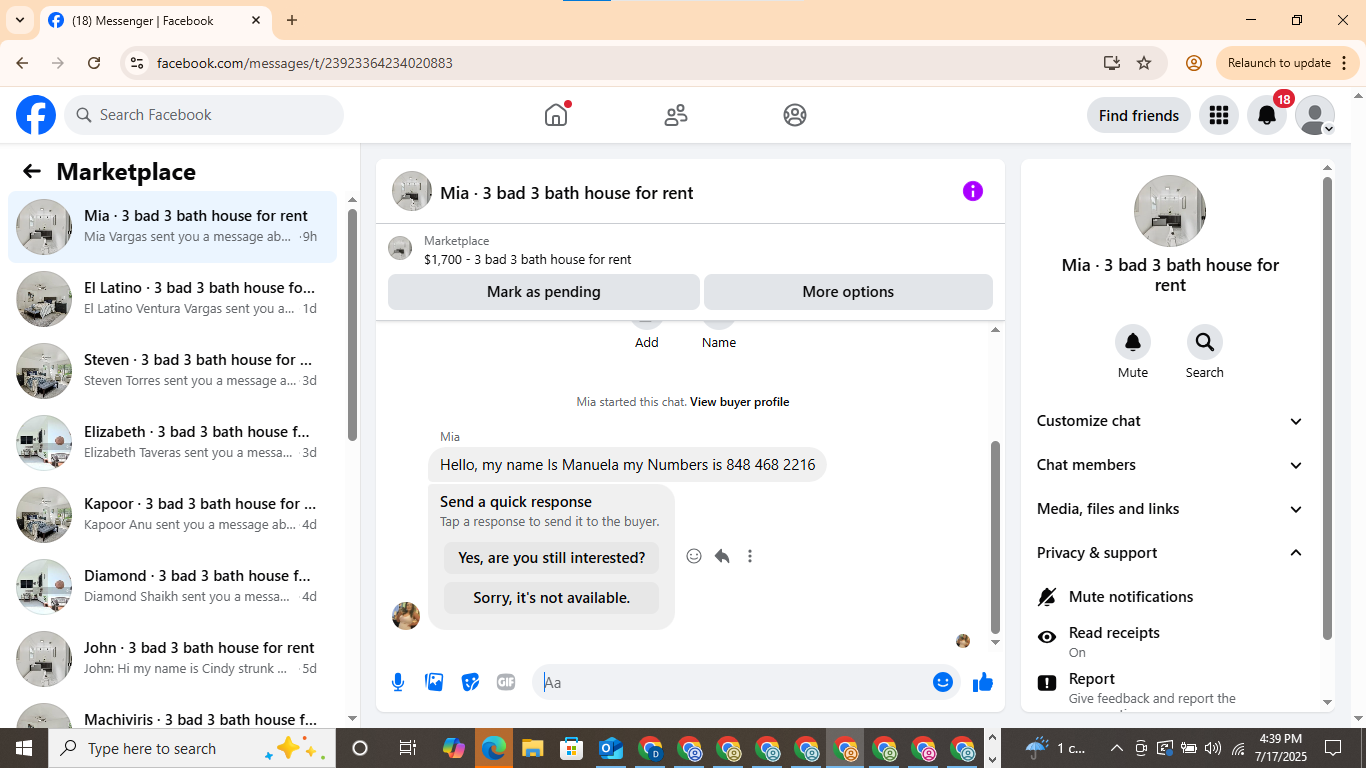The height and width of the screenshot is (768, 1366).
Task: Open the Friends icon in top navigation
Action: 676,115
